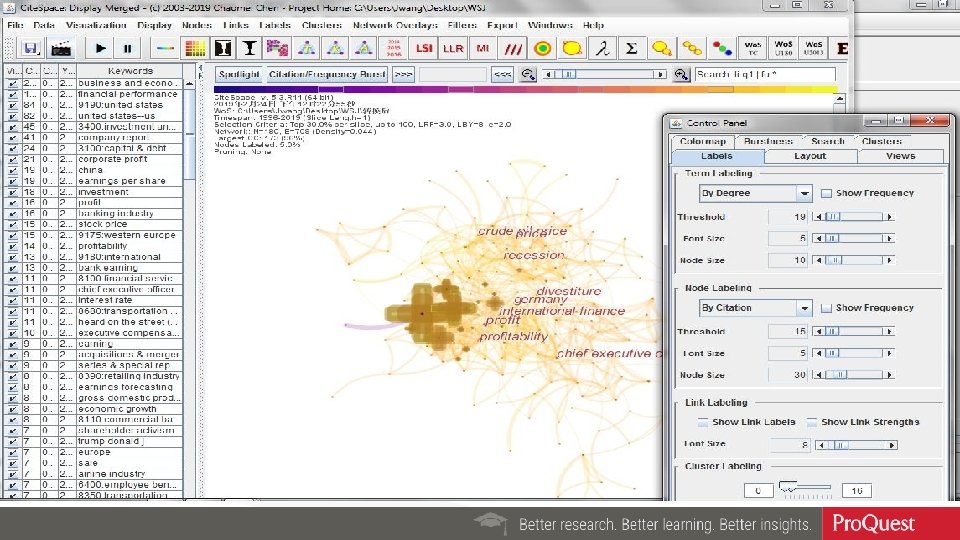The width and height of the screenshot is (960, 540).
Task: Click the <<< backward button
Action: tap(502, 75)
